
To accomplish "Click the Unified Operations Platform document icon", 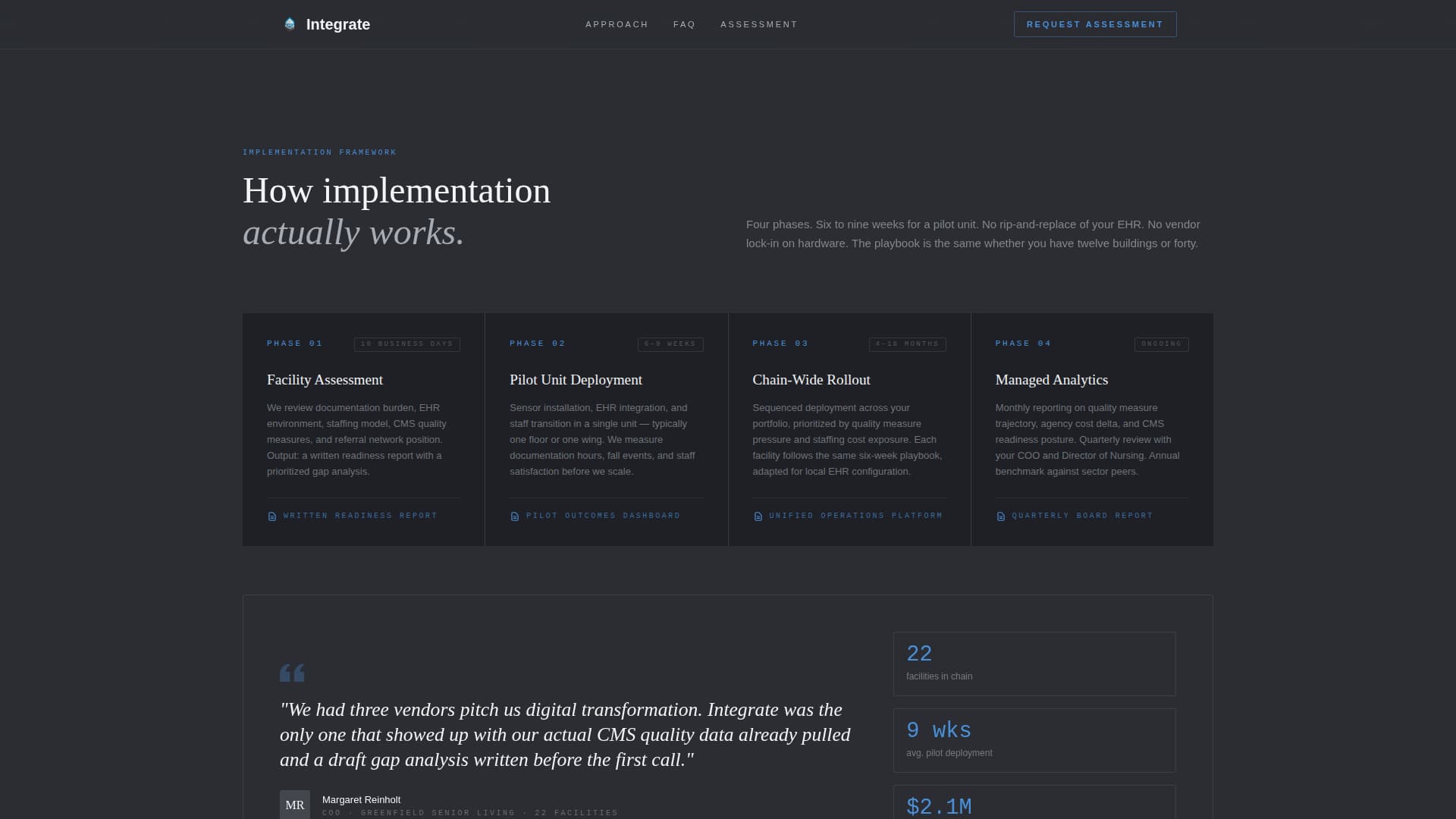I will pos(758,516).
